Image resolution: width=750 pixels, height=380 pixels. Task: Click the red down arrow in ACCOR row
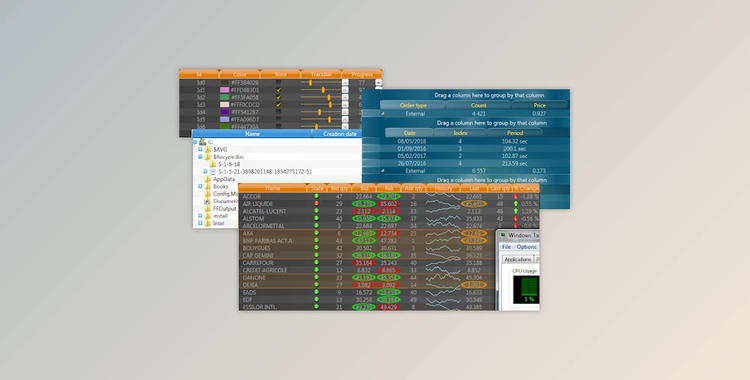(x=516, y=196)
